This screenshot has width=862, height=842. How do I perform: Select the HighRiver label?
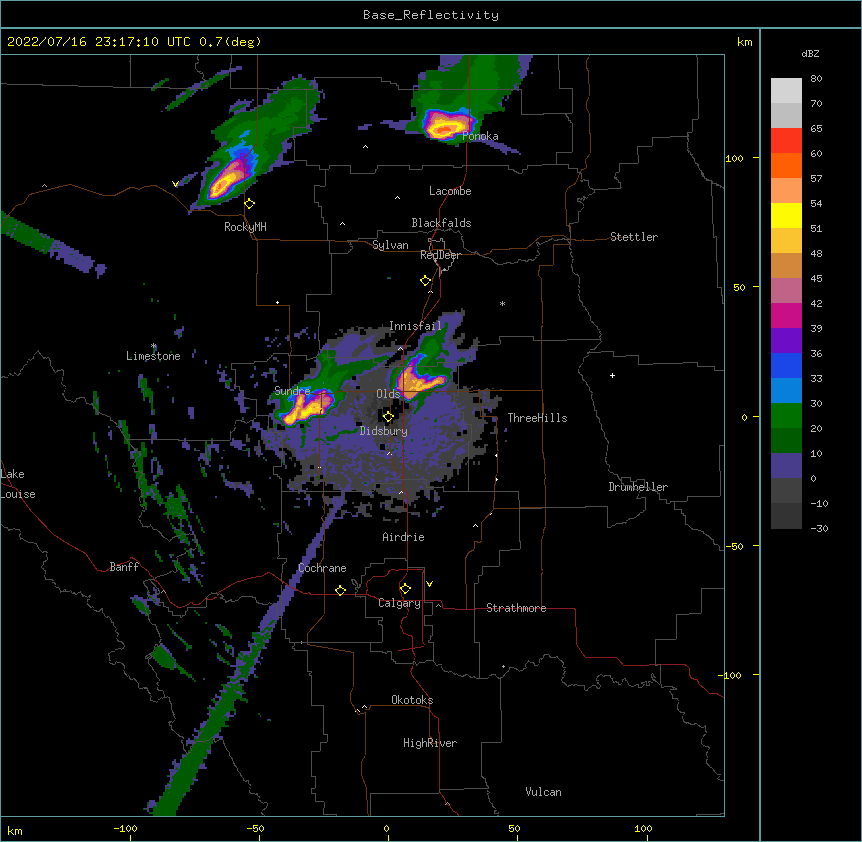pos(430,743)
